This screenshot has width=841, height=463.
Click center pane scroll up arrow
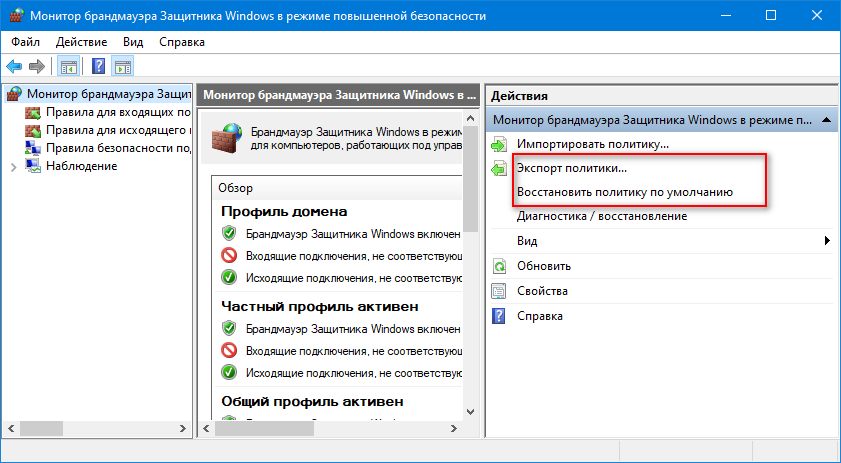click(x=470, y=119)
